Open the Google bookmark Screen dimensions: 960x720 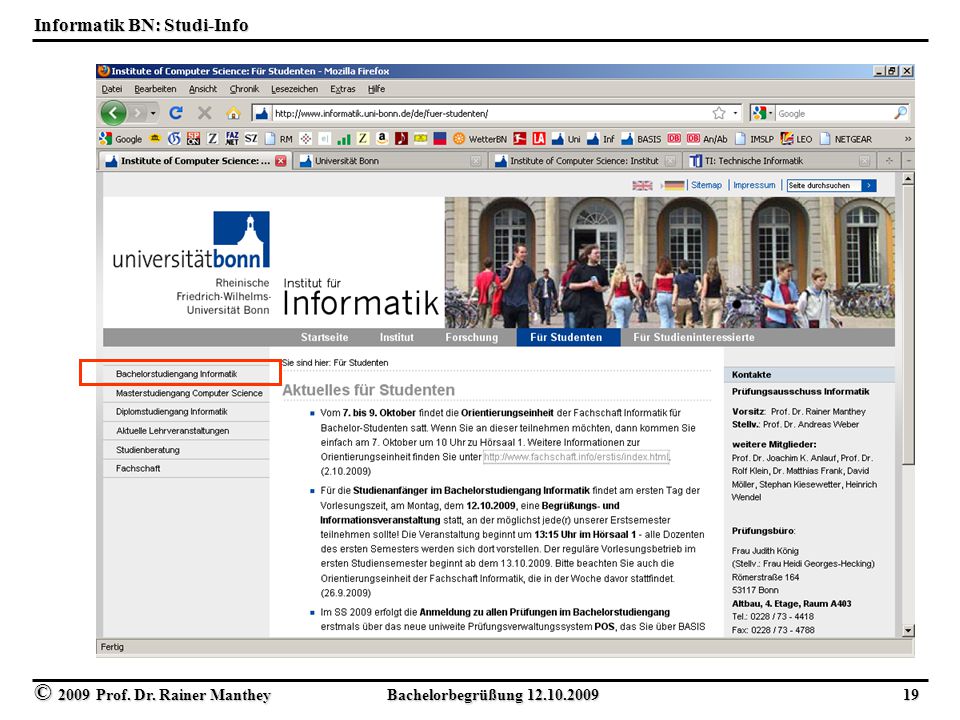(x=121, y=139)
